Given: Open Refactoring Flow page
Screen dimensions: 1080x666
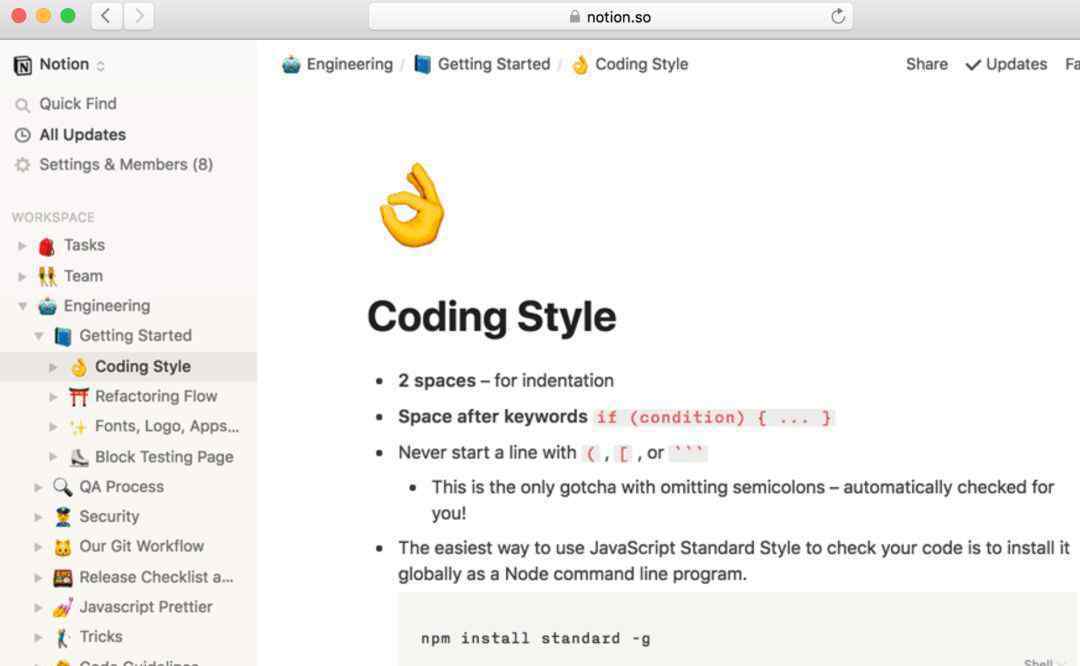Looking at the screenshot, I should 156,396.
